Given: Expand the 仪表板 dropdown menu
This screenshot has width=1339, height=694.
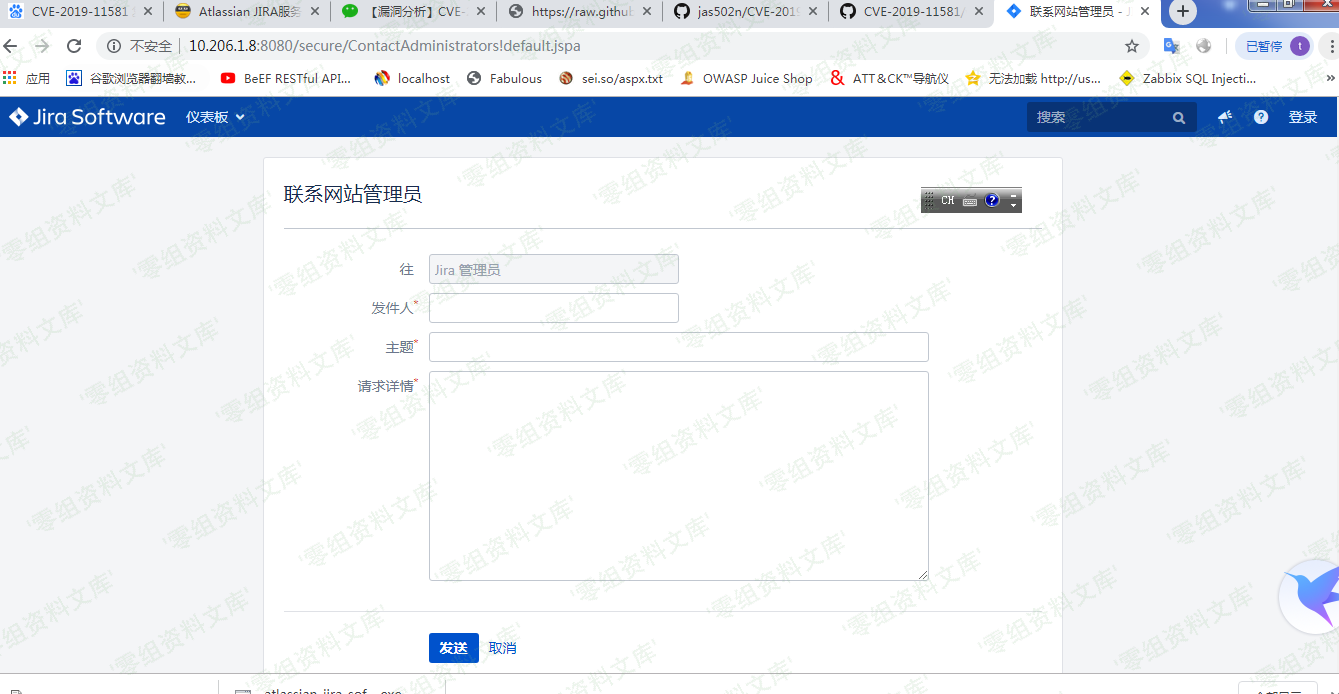Looking at the screenshot, I should pyautogui.click(x=215, y=117).
